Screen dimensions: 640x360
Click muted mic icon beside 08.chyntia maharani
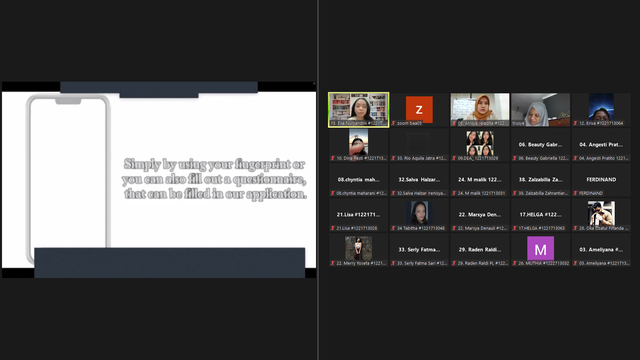[x=333, y=193]
